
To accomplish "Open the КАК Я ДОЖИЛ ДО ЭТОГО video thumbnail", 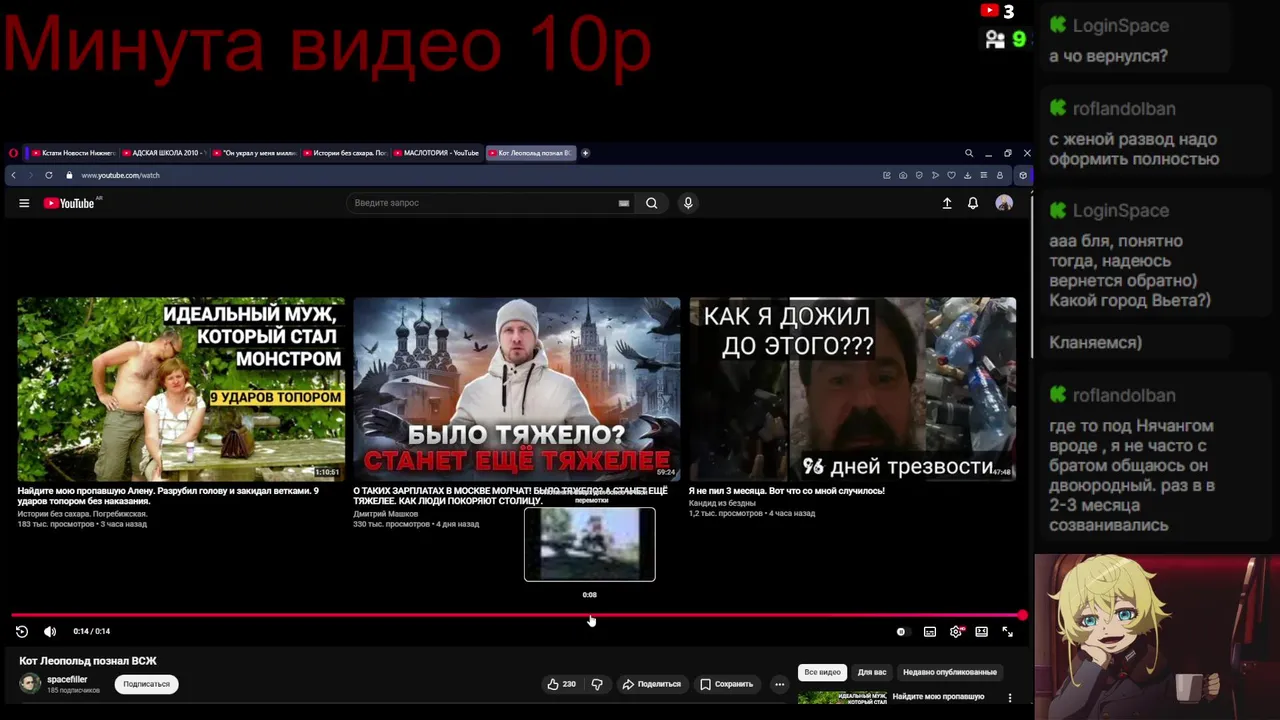I will click(x=852, y=389).
